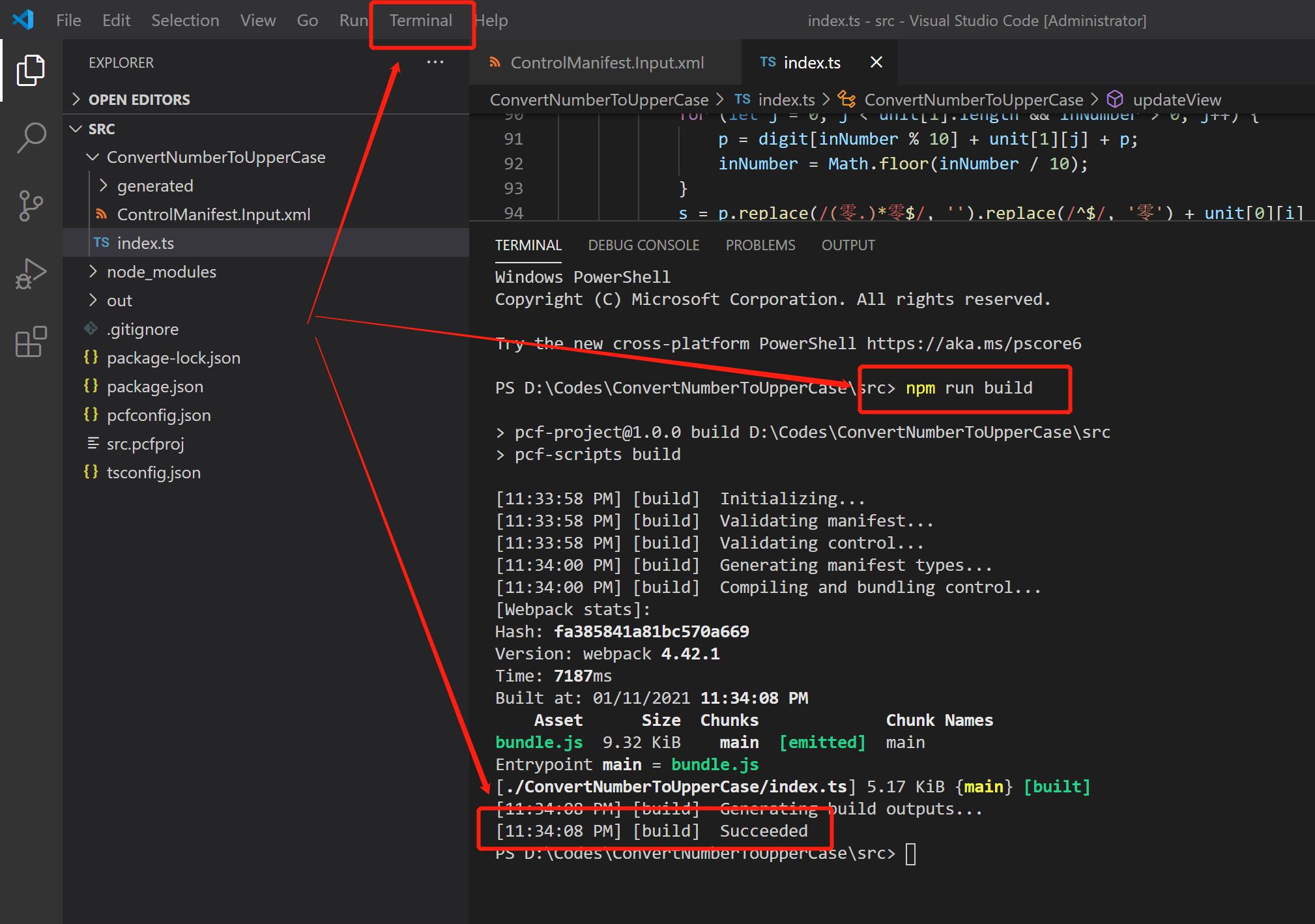Click line number 91 in the gutter

tap(513, 139)
